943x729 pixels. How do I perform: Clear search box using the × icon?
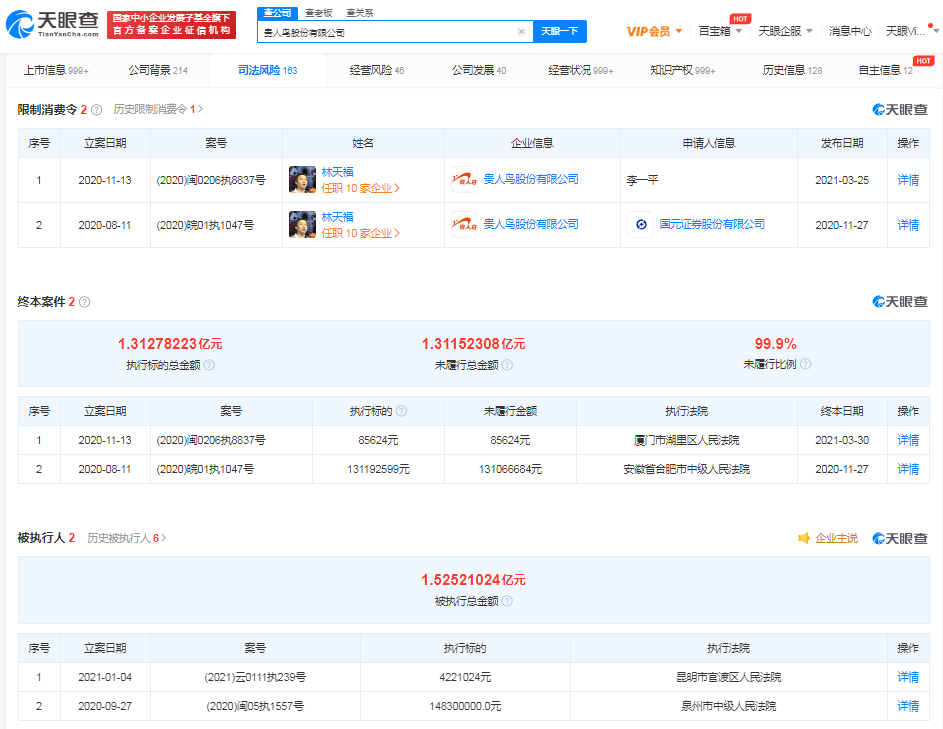520,31
